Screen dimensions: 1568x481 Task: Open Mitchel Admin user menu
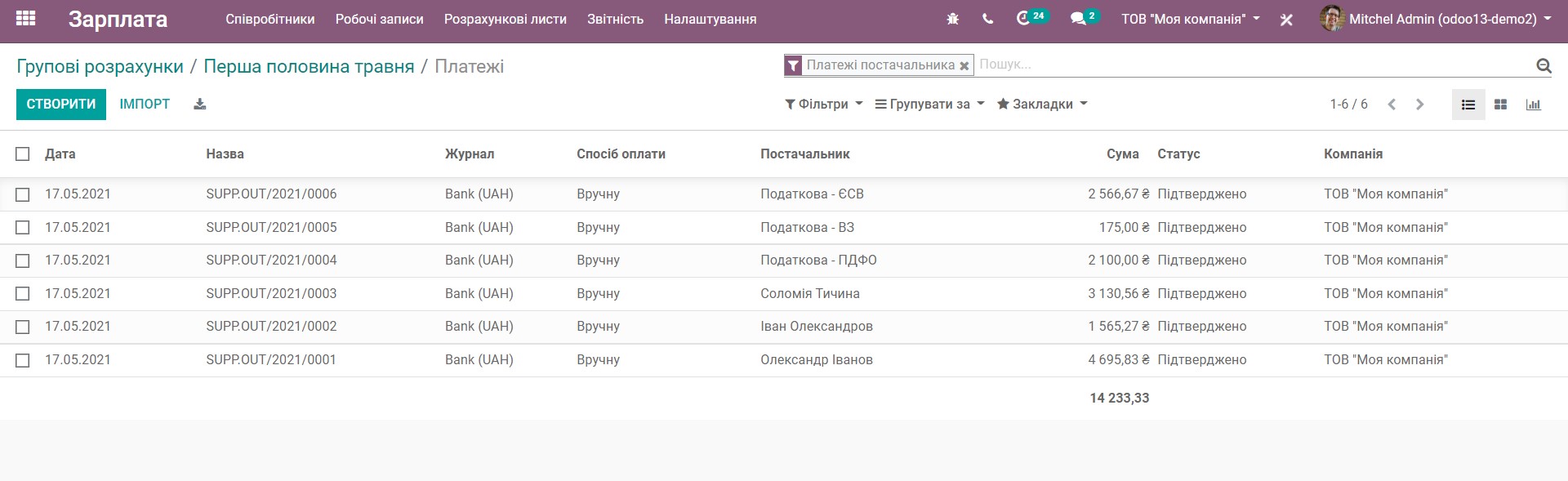(x=1435, y=19)
